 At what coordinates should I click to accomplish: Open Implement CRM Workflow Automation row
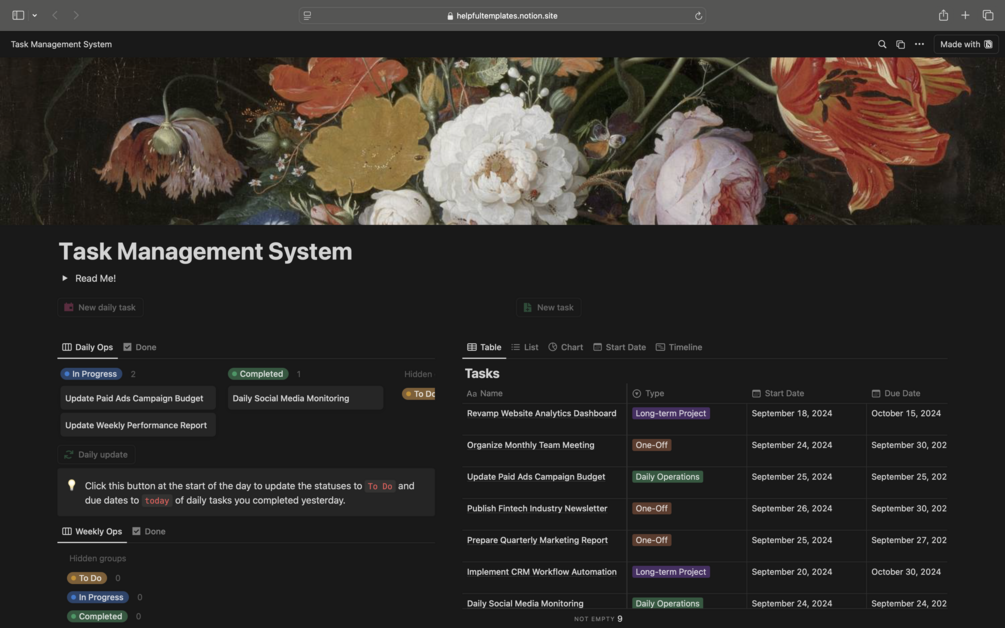(542, 572)
